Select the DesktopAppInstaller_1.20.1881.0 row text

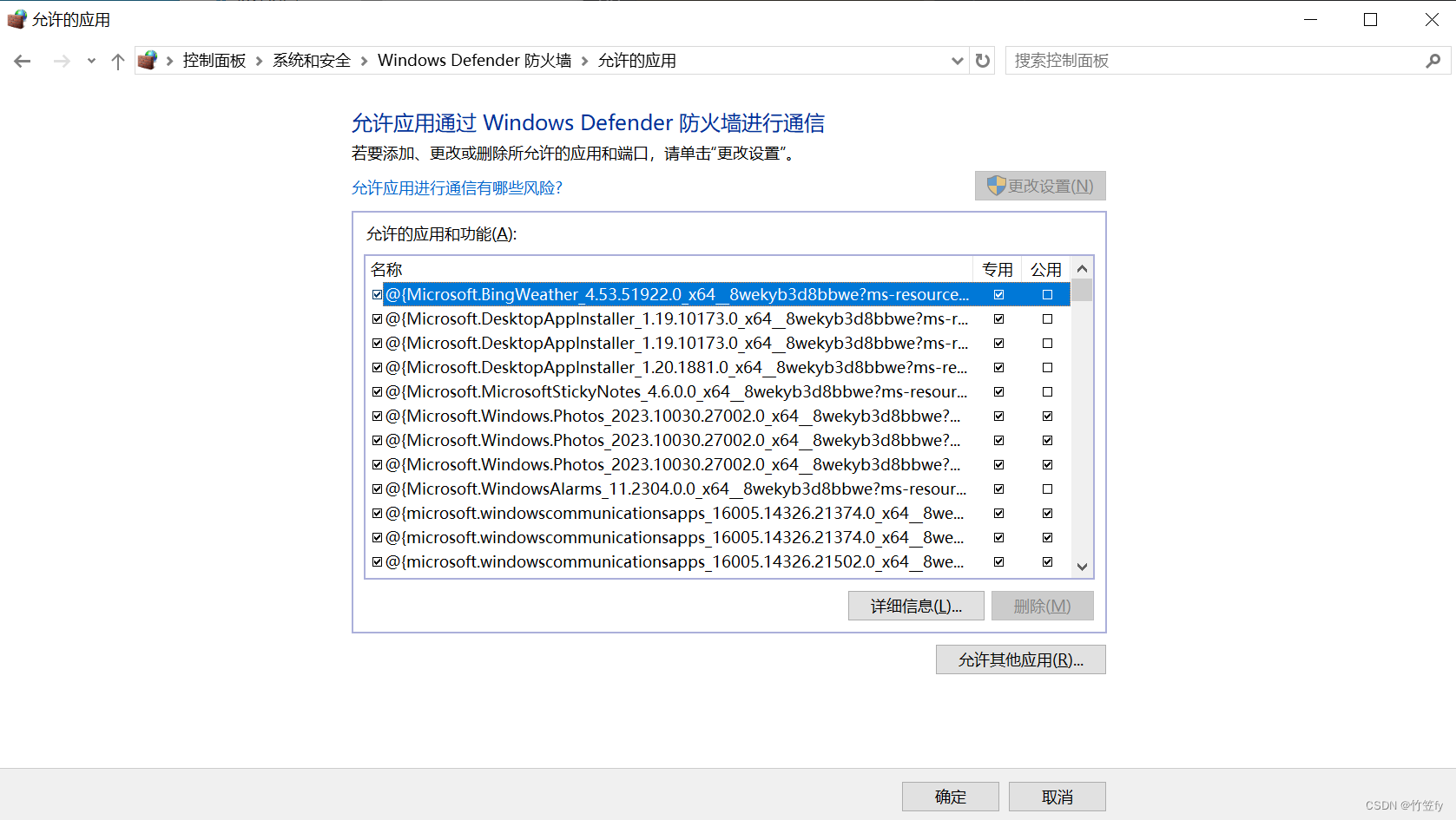tap(676, 368)
